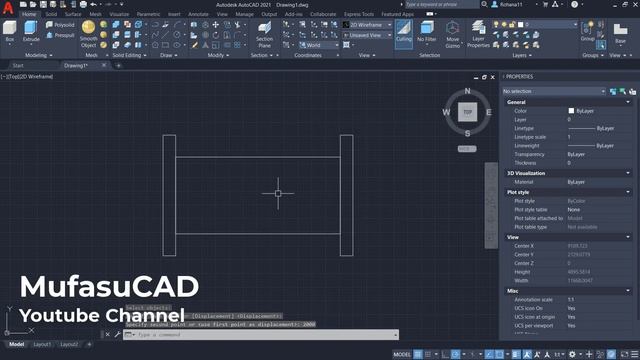The height and width of the screenshot is (360, 640).
Task: Switch to the Layout2 tab
Action: point(69,344)
